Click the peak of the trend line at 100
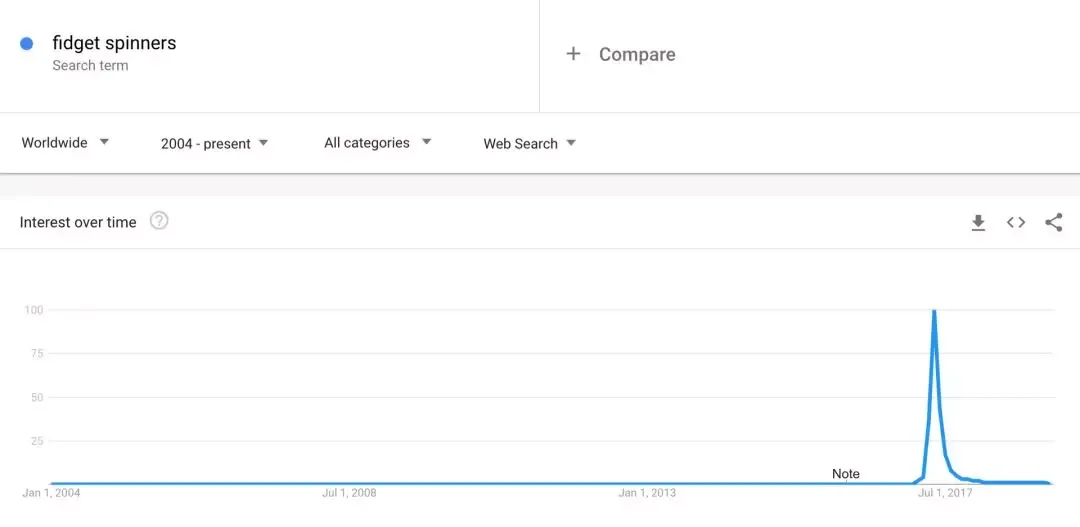The width and height of the screenshot is (1080, 527). pyautogui.click(x=934, y=311)
